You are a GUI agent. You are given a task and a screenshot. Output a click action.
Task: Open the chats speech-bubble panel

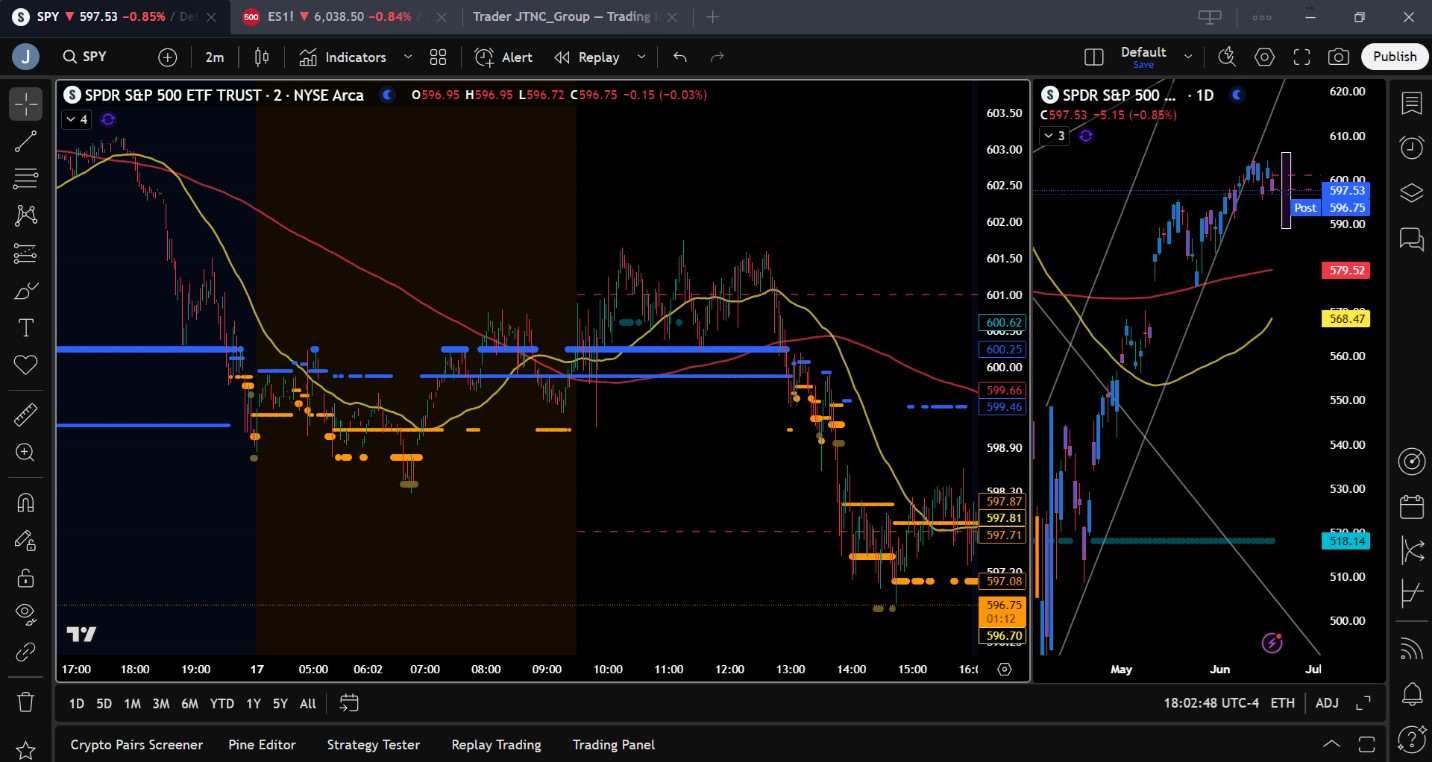(x=1412, y=238)
